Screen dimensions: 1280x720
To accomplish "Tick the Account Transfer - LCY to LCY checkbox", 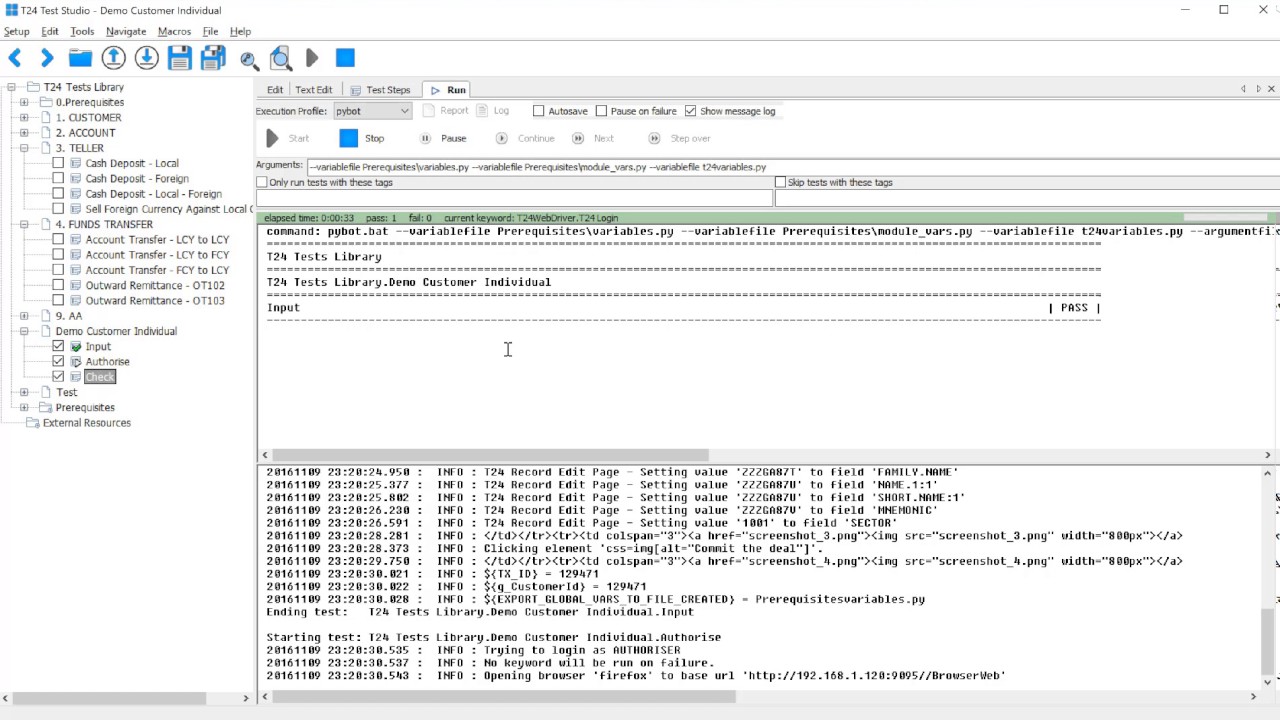I will [58, 240].
